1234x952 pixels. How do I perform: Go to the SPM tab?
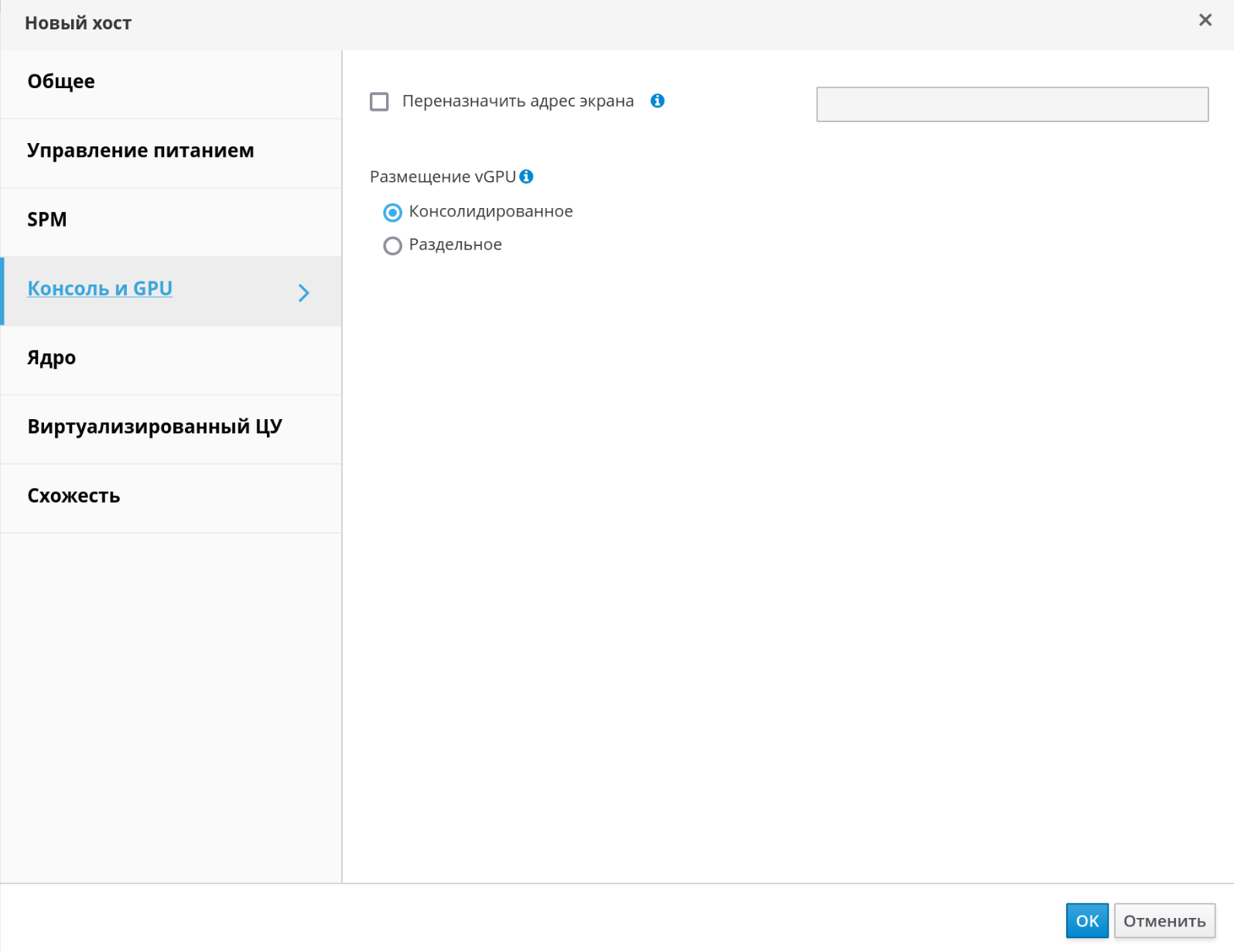tap(47, 220)
